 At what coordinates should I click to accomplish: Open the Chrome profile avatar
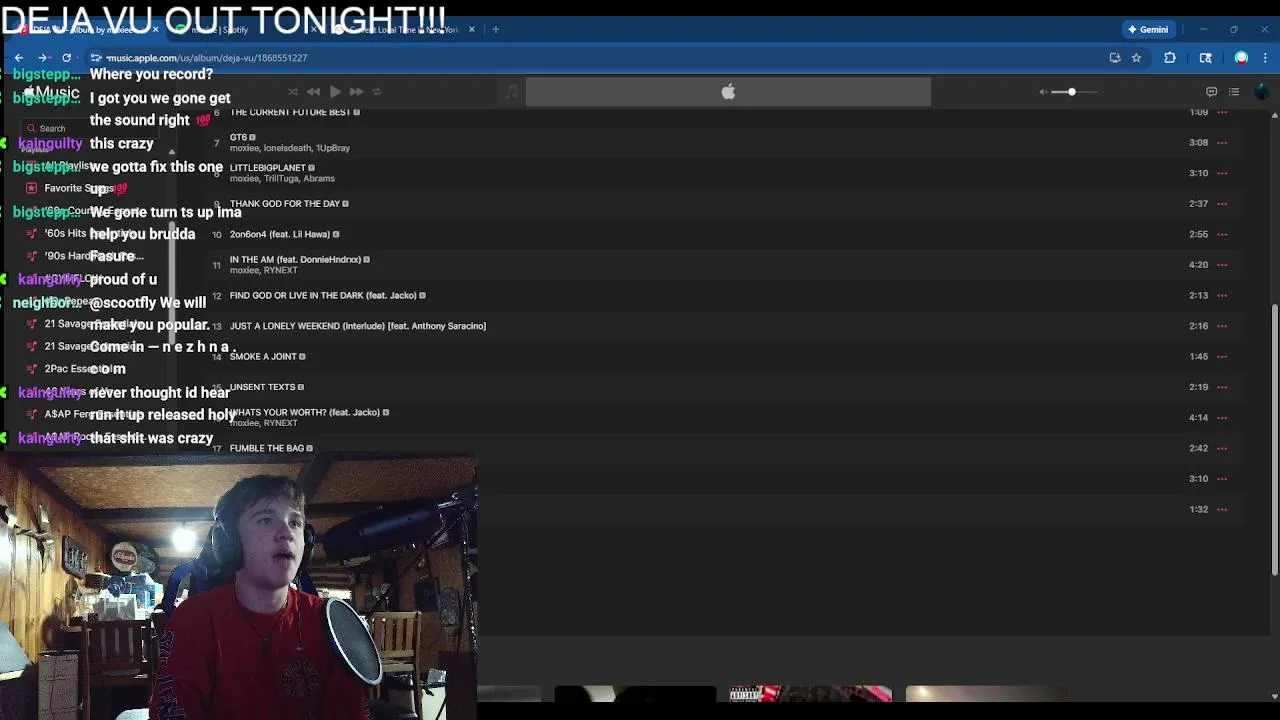[1241, 58]
